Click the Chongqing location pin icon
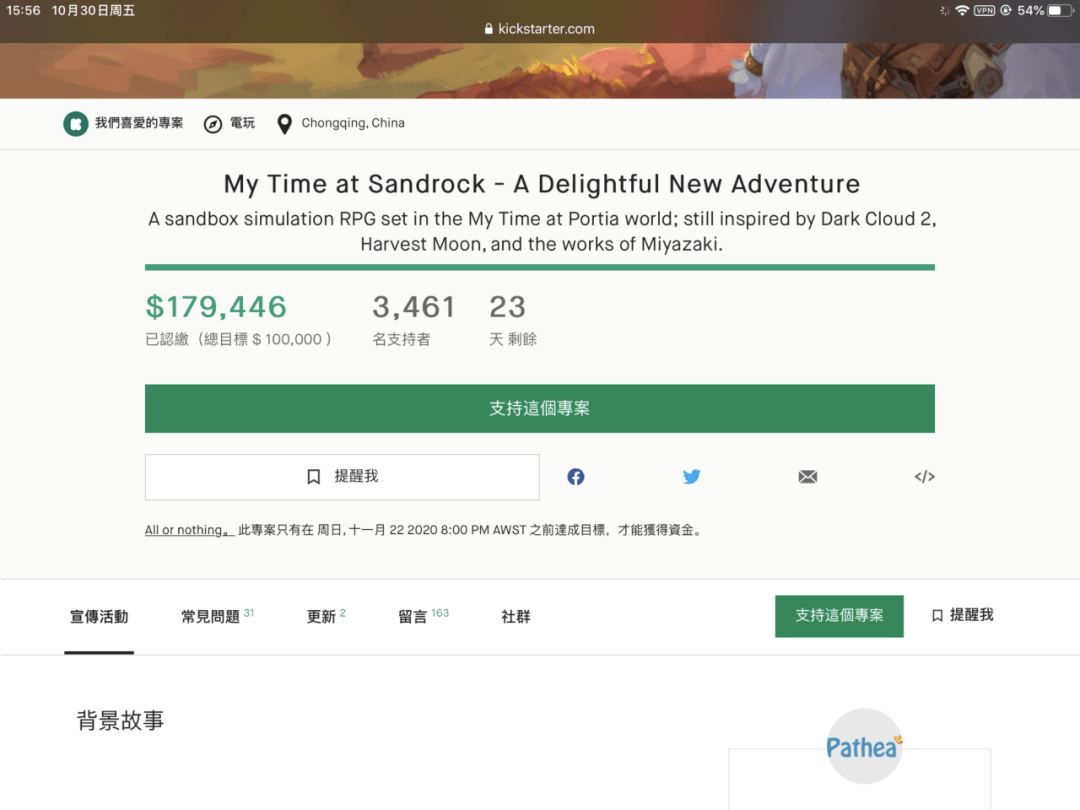The width and height of the screenshot is (1080, 810). [284, 124]
